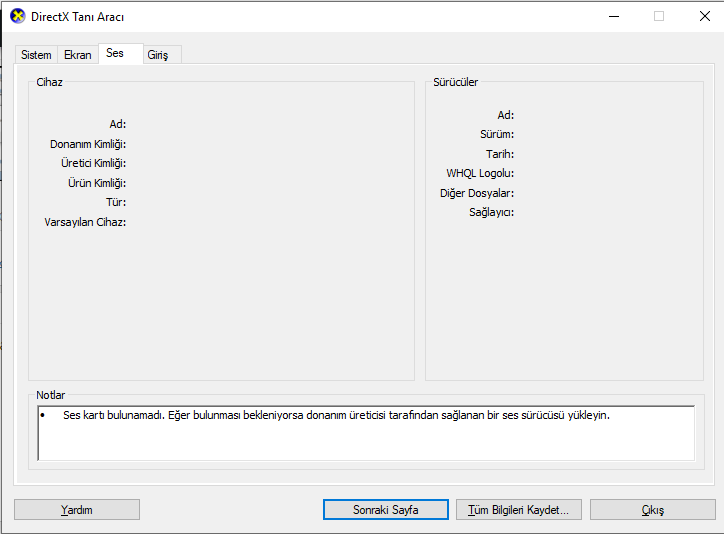Go to Sonraki Sayfa
Screen dimensions: 724x534
[386, 510]
